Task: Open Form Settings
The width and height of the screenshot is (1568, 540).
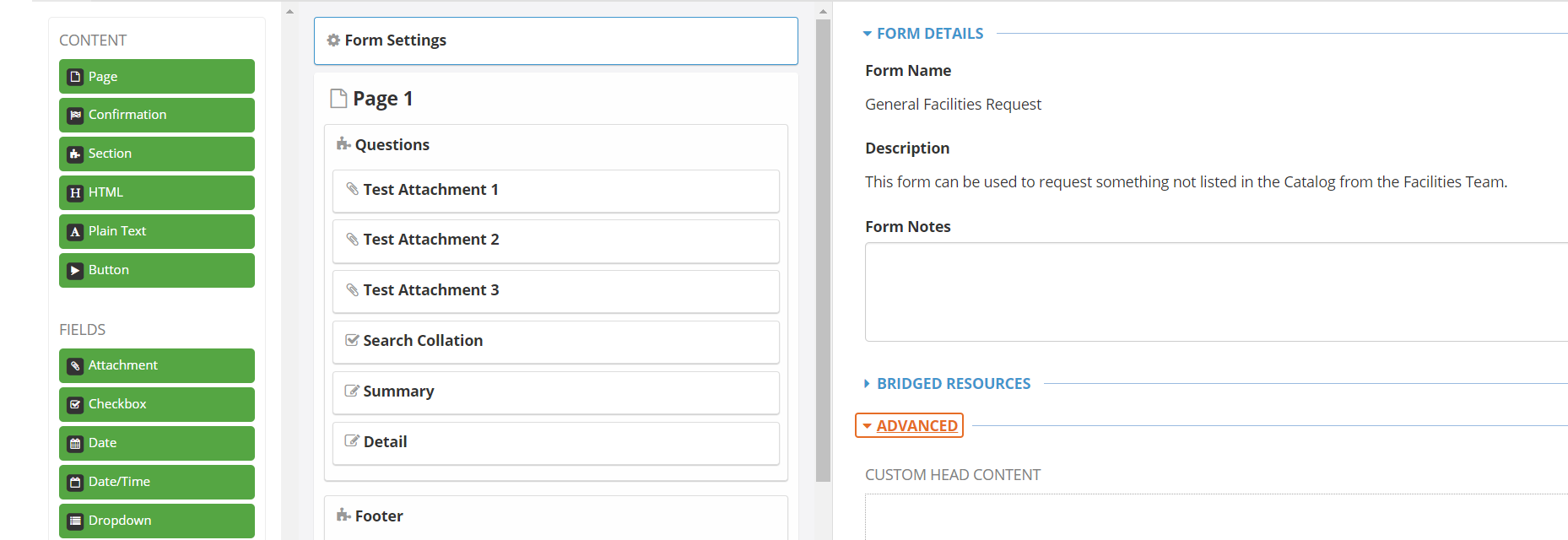Action: tap(556, 41)
